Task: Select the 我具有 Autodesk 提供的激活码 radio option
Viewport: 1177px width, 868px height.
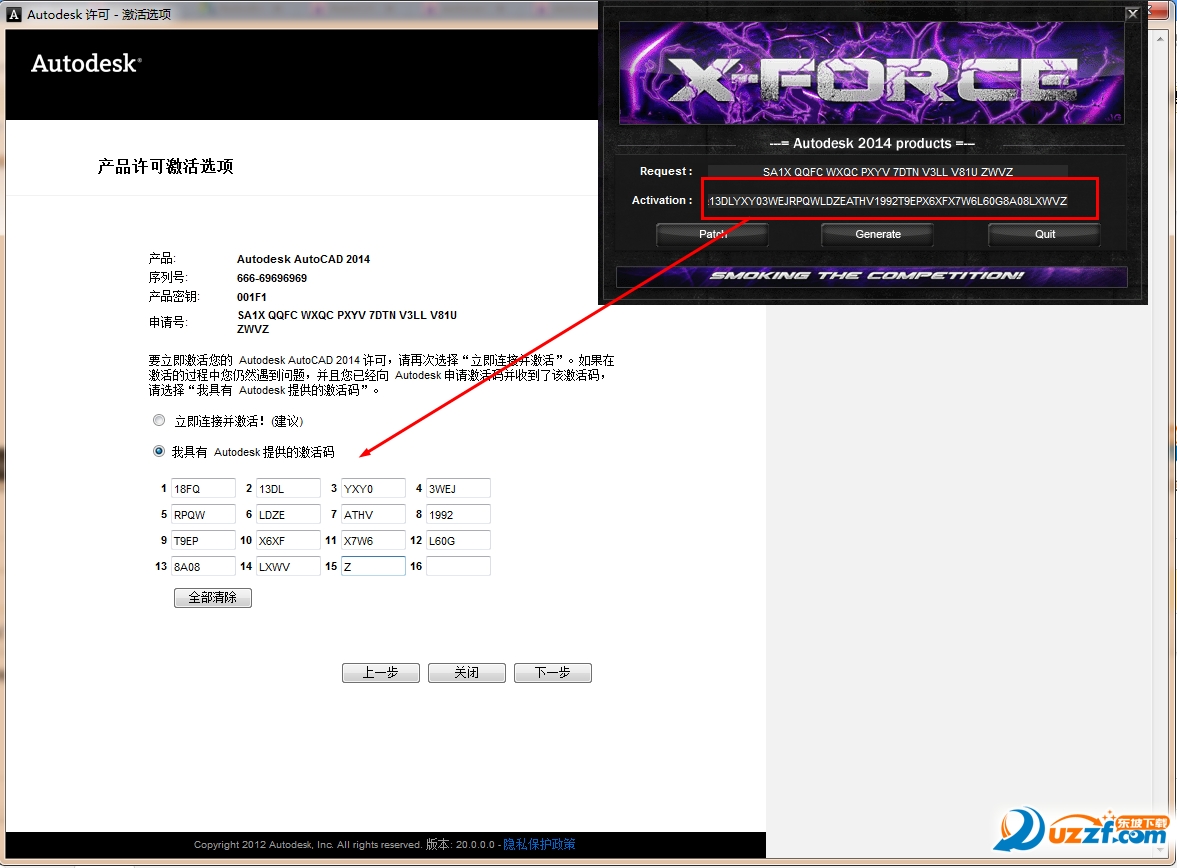Action: click(158, 451)
